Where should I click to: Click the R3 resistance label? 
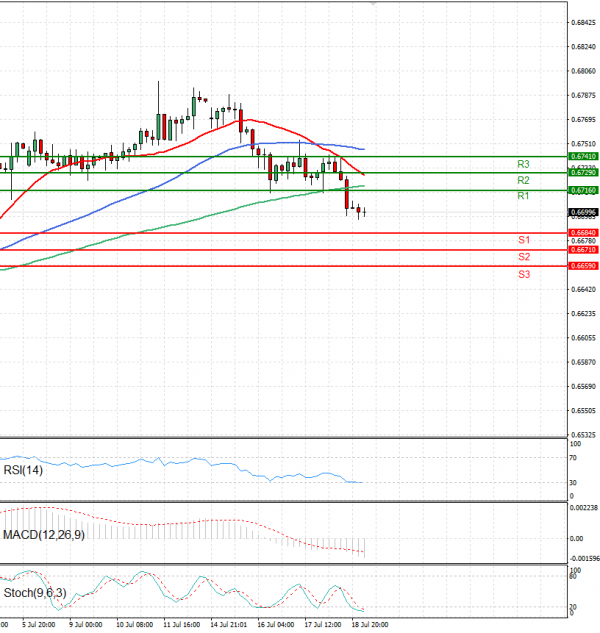point(523,164)
